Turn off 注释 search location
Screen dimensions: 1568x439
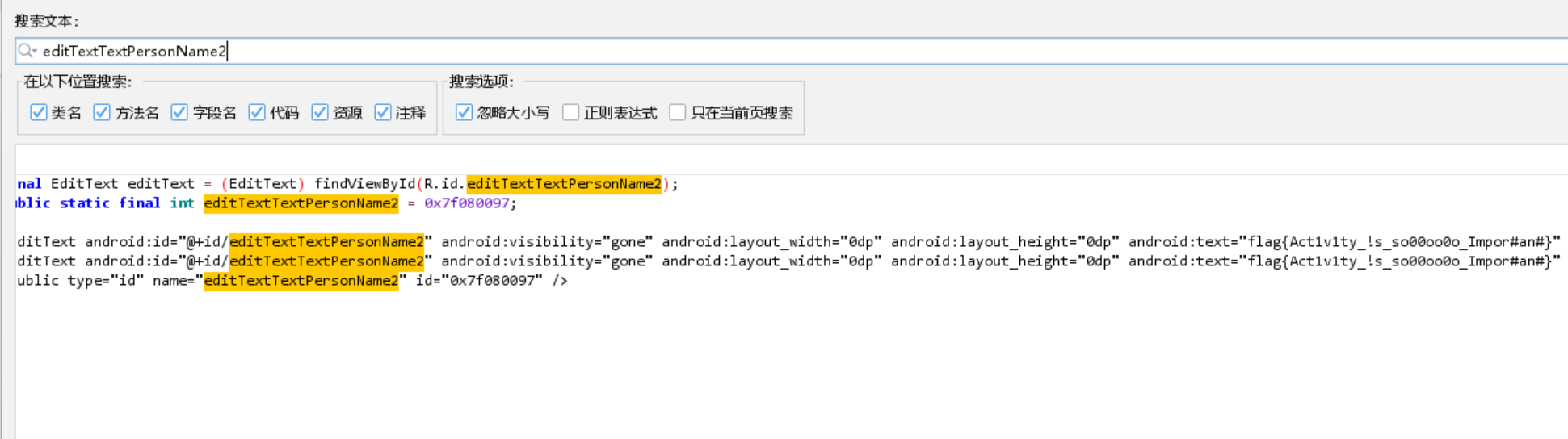coord(383,112)
